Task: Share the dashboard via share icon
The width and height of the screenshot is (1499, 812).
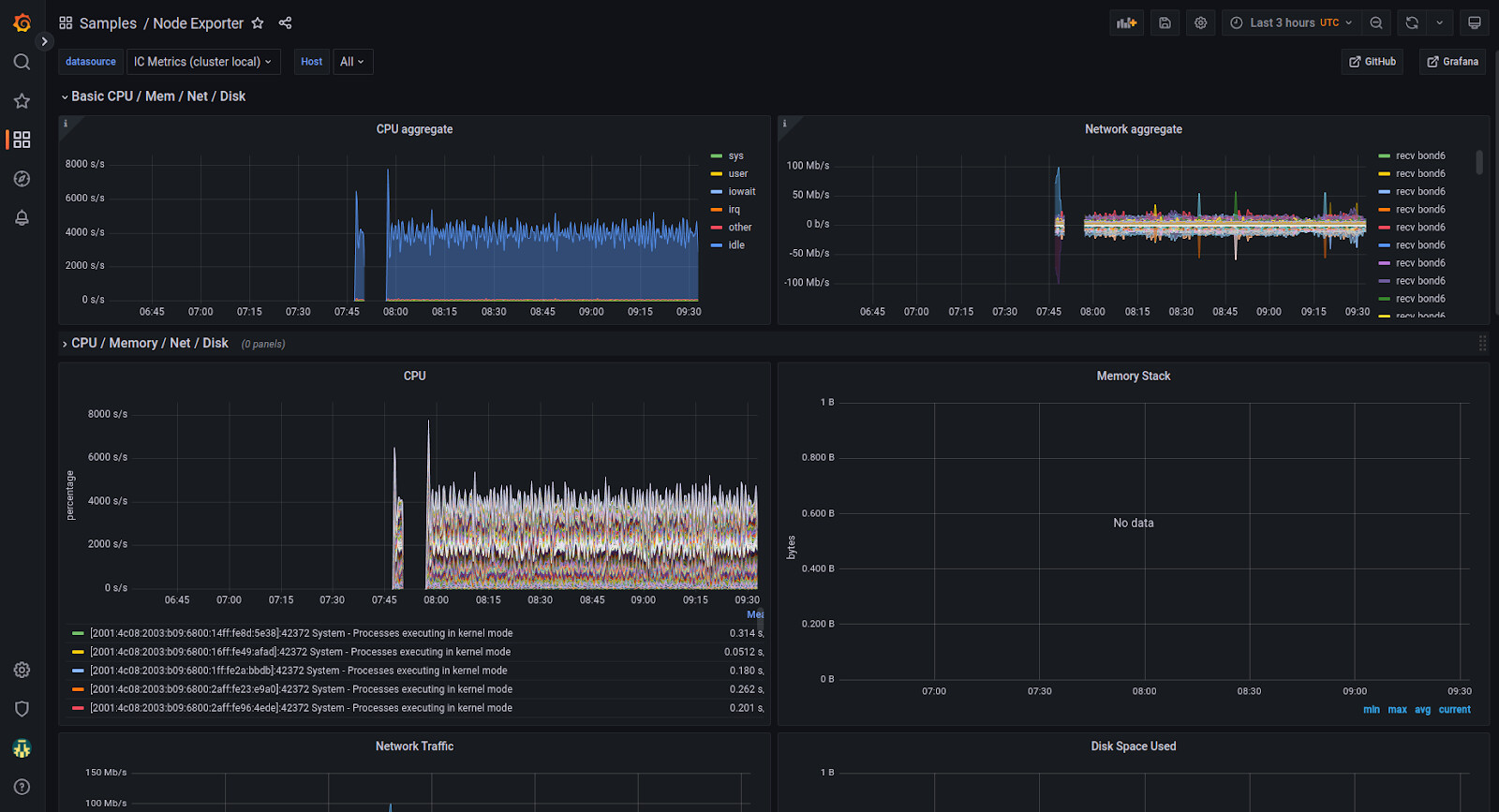Action: click(285, 22)
